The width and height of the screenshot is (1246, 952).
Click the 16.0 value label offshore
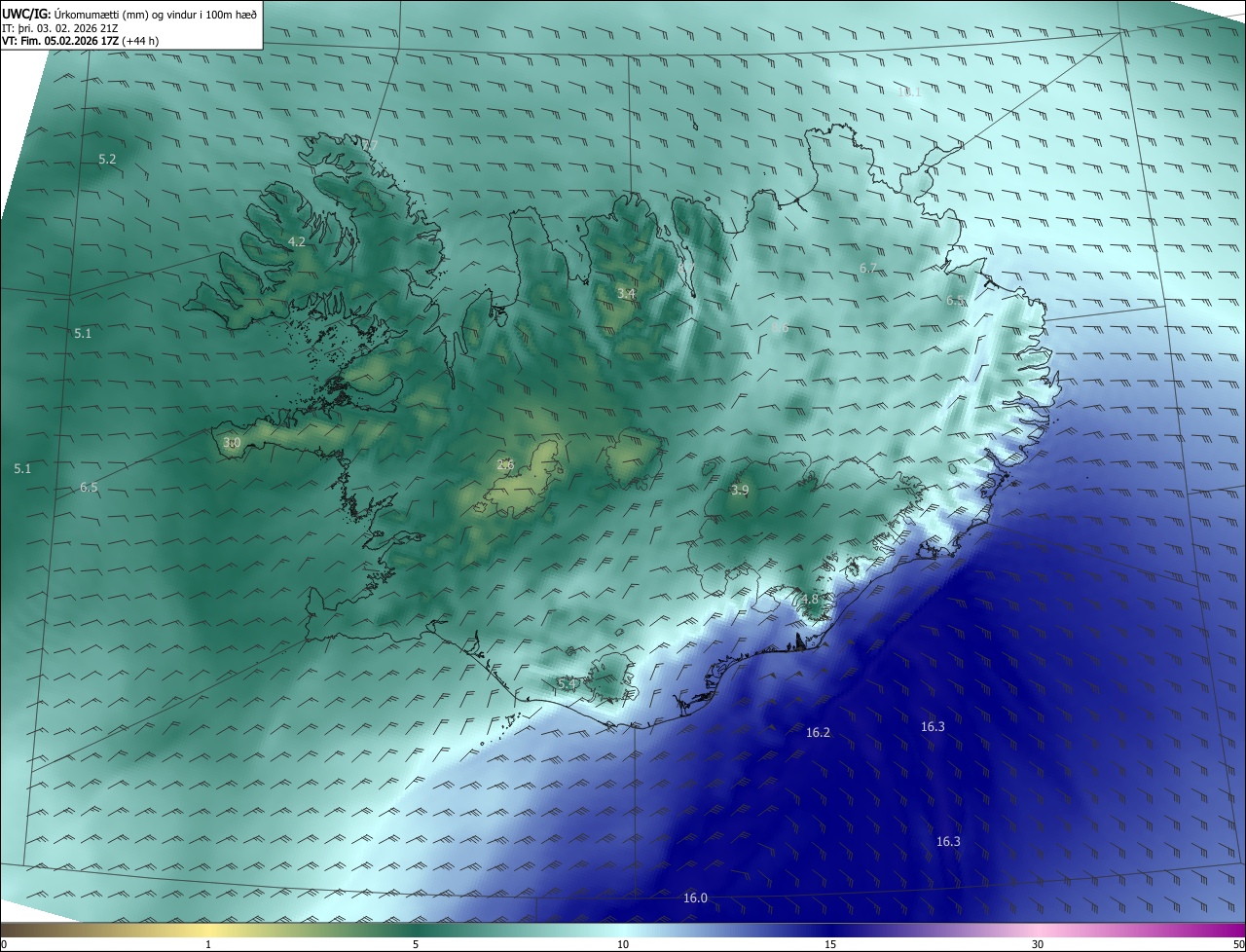coord(695,898)
